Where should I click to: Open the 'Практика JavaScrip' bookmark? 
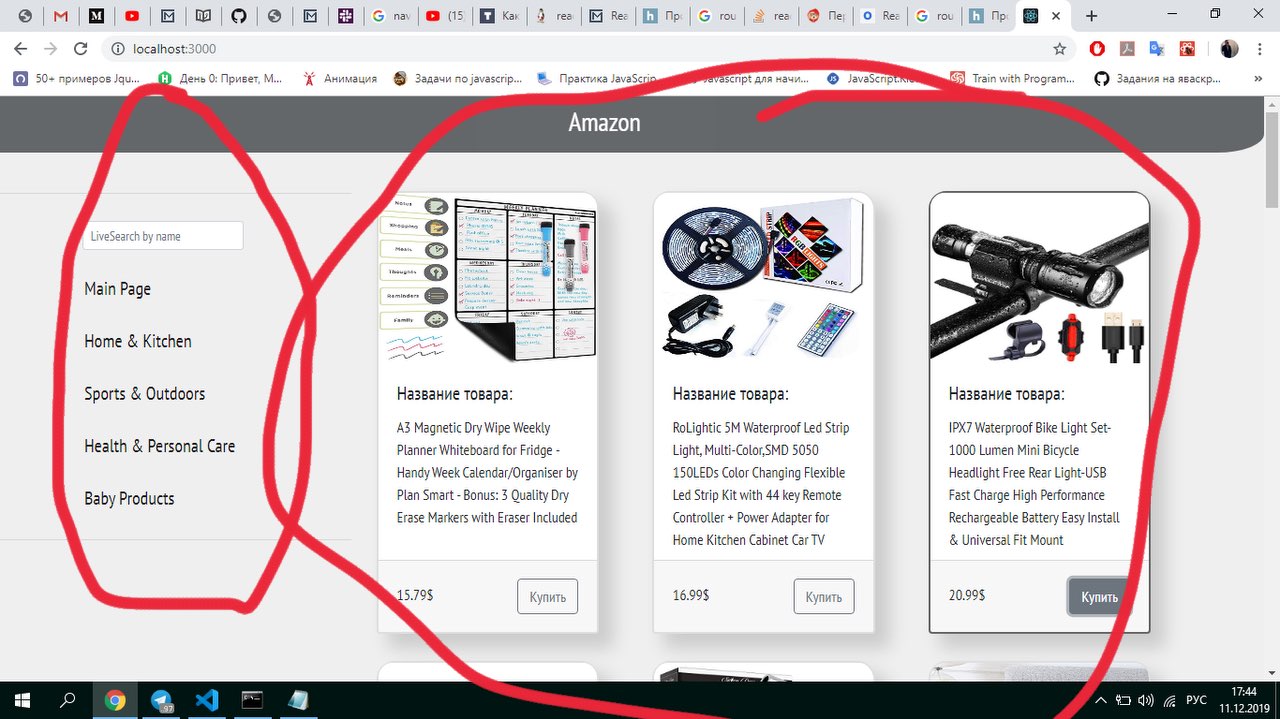[598, 78]
